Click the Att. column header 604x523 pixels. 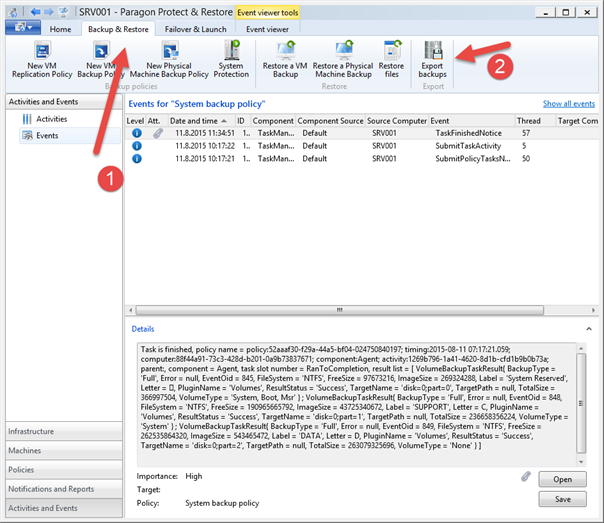(x=156, y=121)
